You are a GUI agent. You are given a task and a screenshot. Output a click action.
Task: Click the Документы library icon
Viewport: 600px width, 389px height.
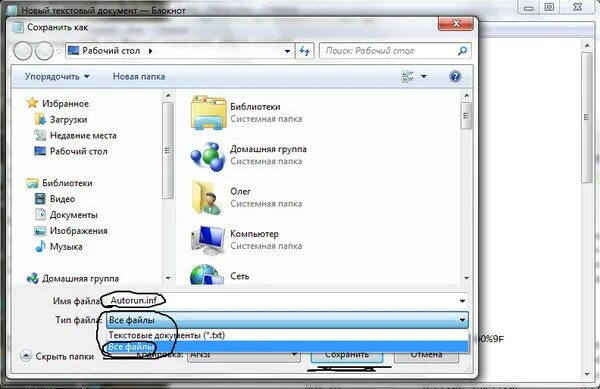click(40, 215)
